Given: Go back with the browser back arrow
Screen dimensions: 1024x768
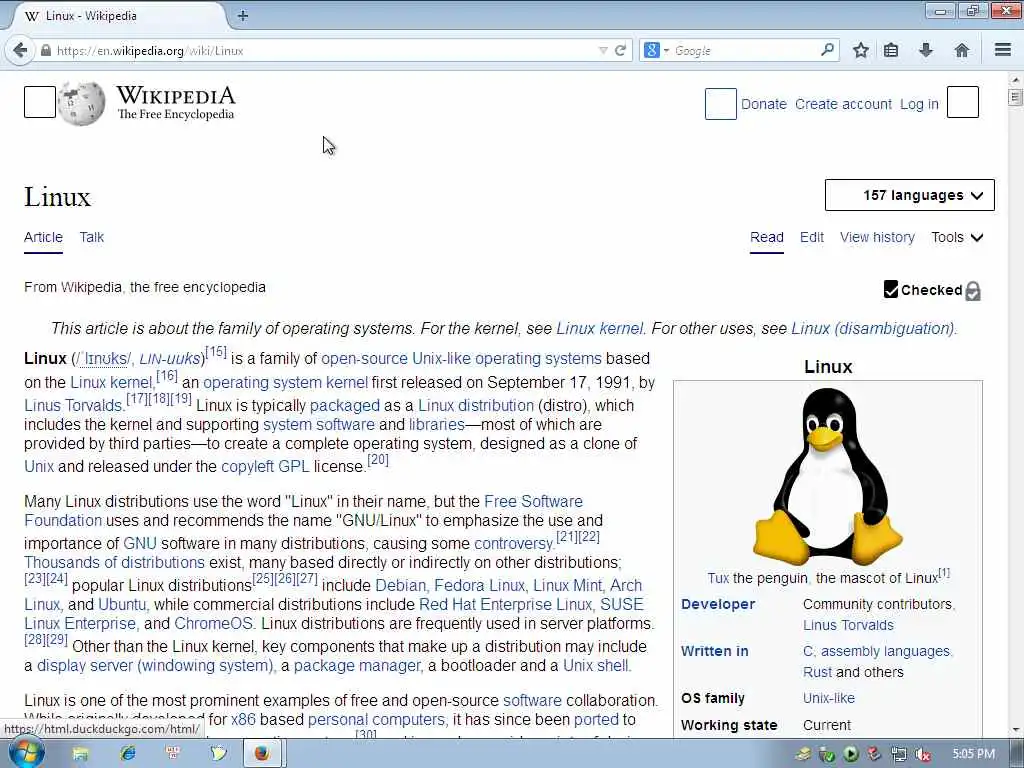Looking at the screenshot, I should [x=20, y=50].
